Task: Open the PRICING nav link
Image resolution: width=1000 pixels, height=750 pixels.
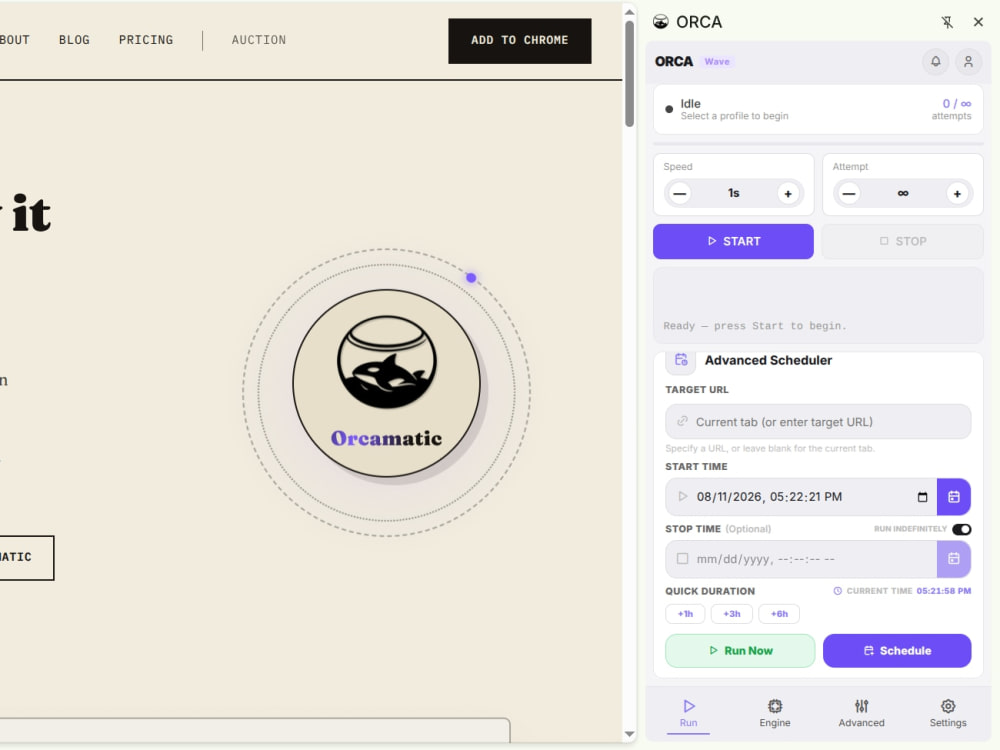Action: coord(145,40)
